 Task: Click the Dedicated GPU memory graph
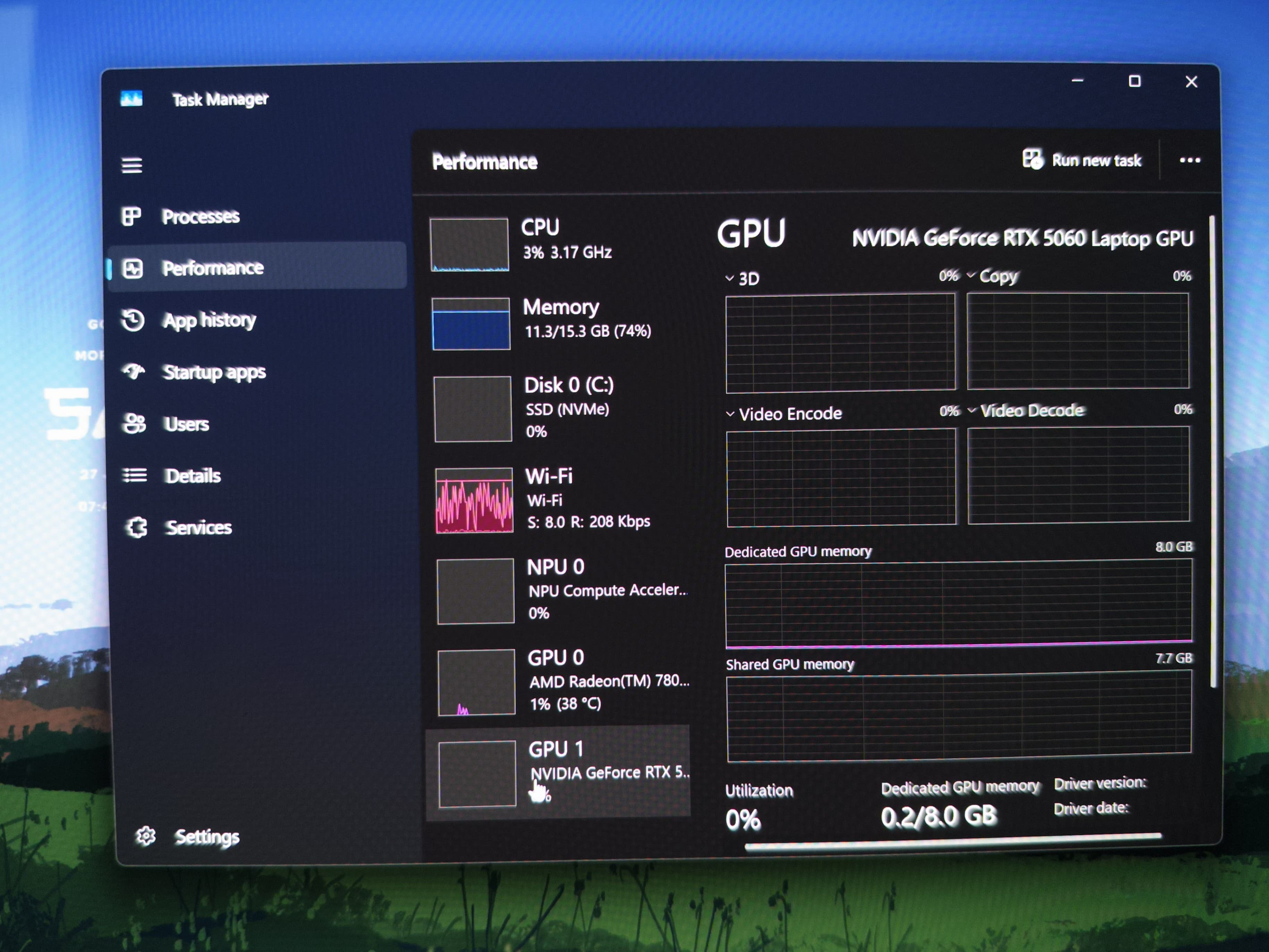click(x=959, y=603)
